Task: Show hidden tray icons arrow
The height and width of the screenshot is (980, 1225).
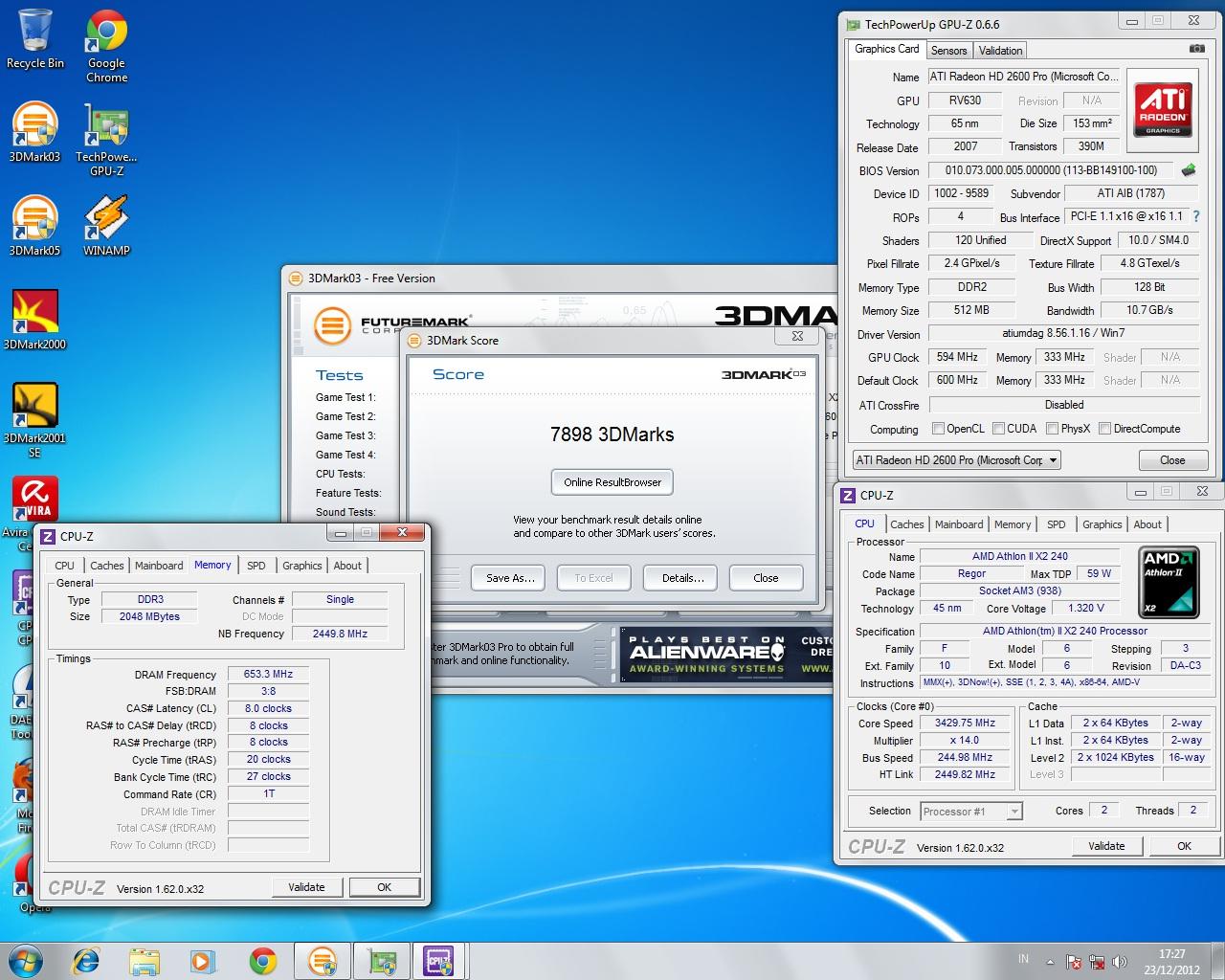Action: click(x=1050, y=962)
